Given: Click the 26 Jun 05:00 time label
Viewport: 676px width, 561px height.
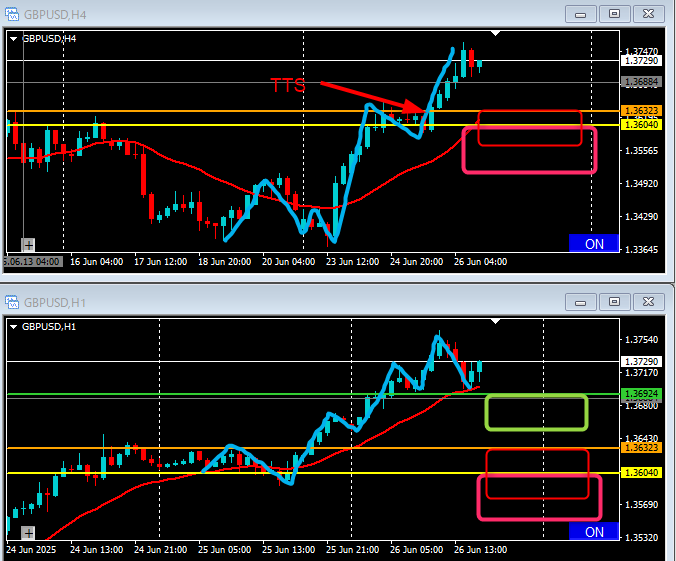Looking at the screenshot, I should pyautogui.click(x=416, y=550).
